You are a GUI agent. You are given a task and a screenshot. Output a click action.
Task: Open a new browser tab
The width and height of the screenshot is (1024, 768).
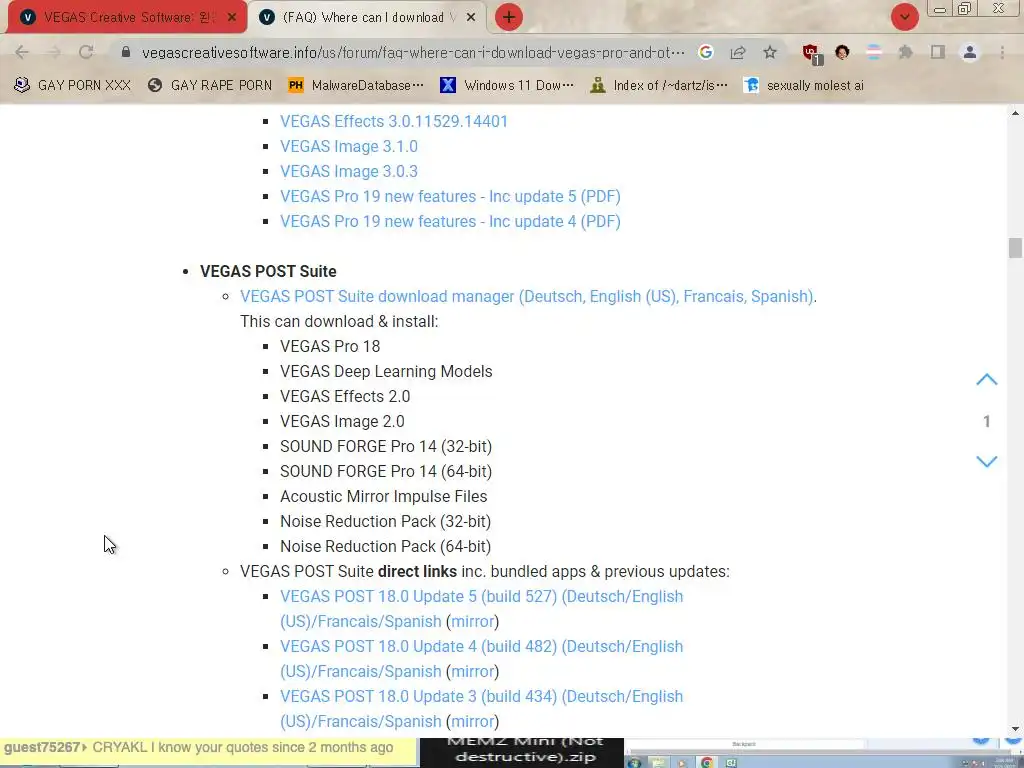coord(509,17)
